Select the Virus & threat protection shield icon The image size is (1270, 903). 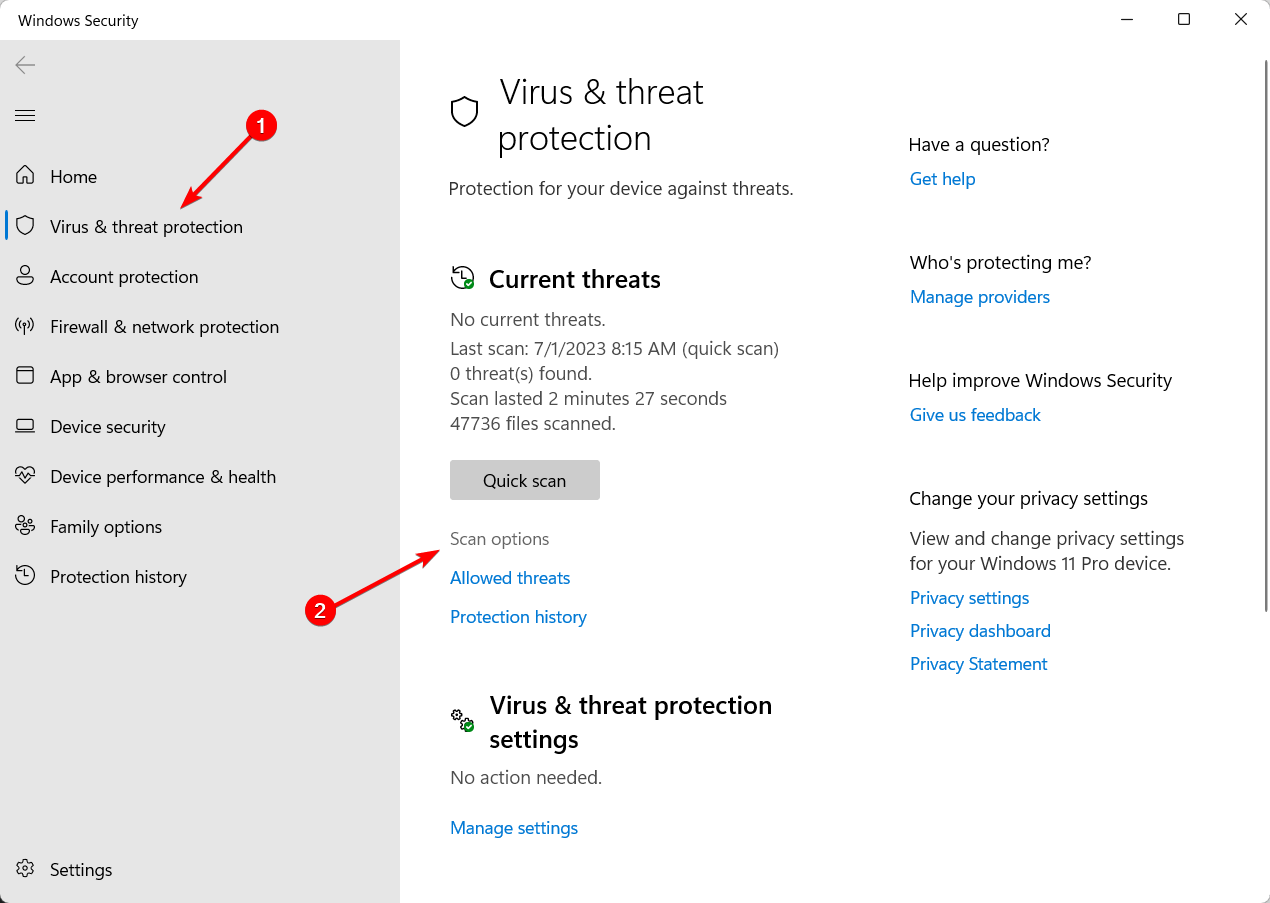(x=25, y=226)
